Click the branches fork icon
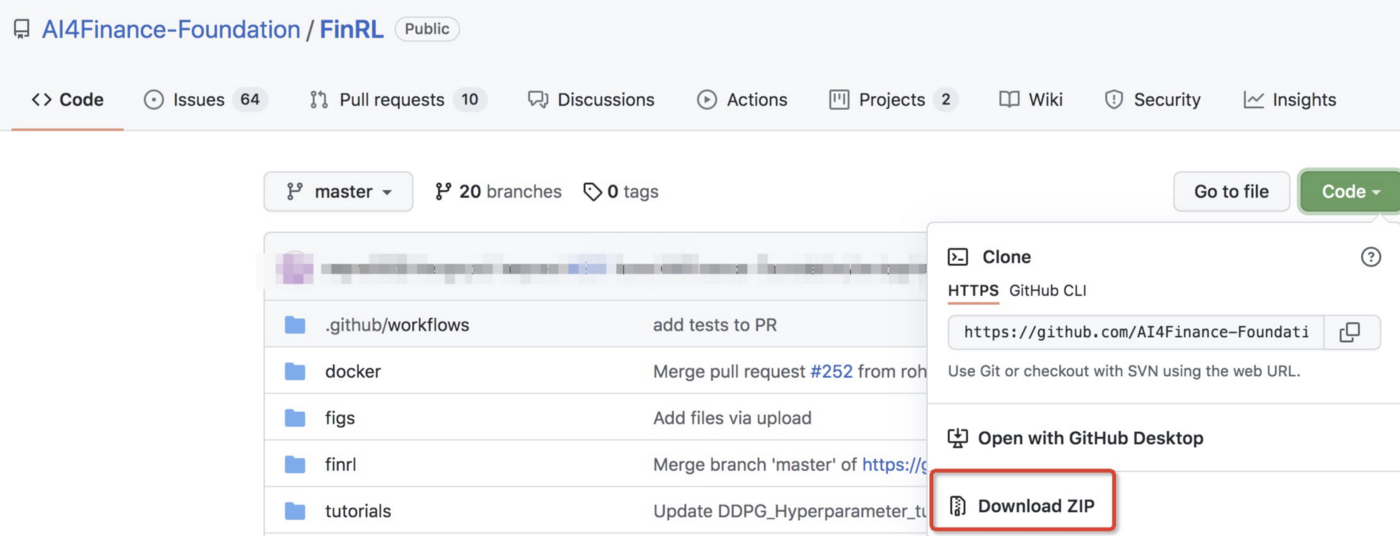 click(x=443, y=191)
